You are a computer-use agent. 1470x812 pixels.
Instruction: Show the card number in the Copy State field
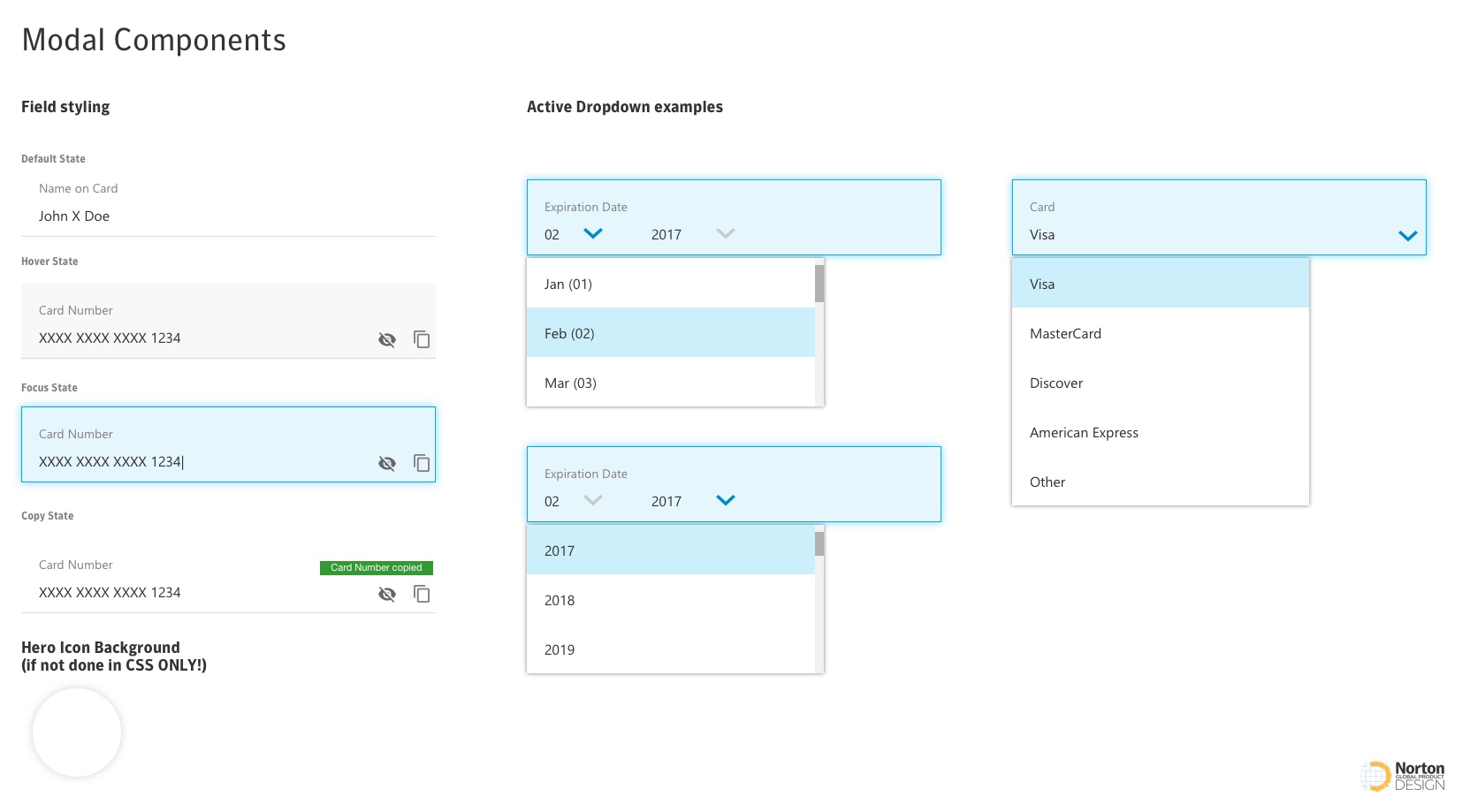[x=387, y=594]
